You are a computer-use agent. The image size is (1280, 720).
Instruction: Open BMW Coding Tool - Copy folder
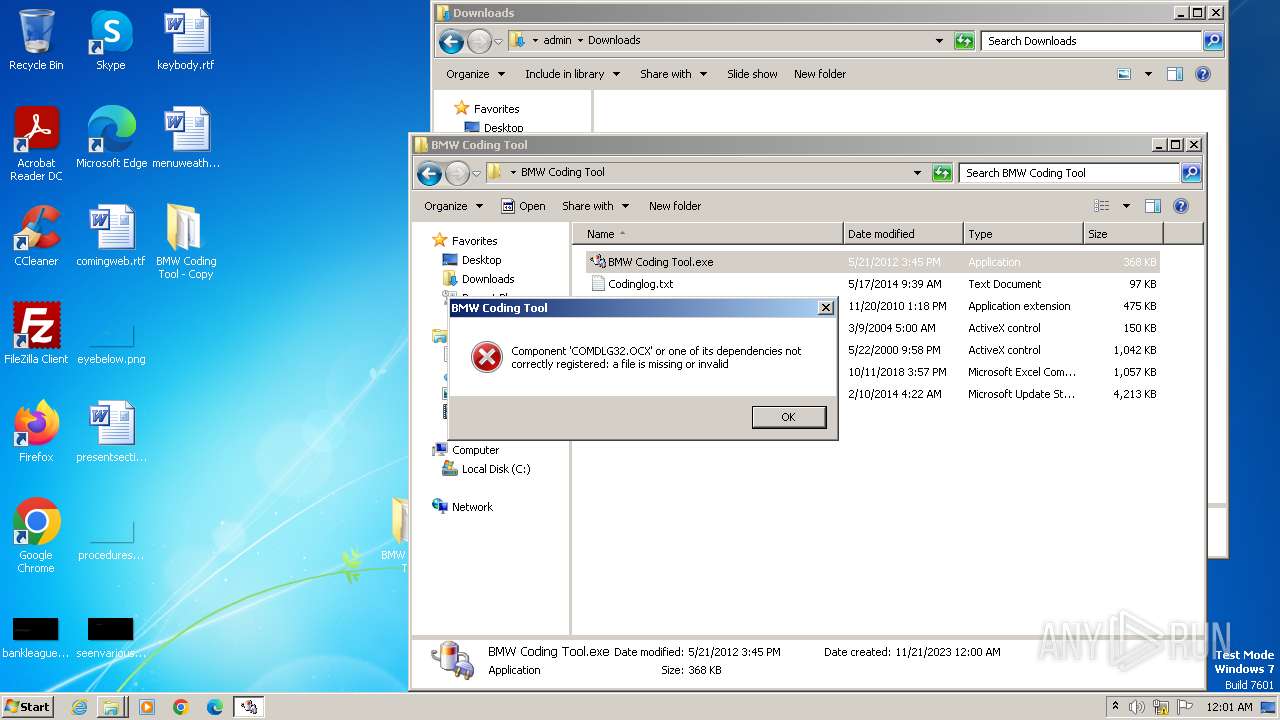point(186,242)
